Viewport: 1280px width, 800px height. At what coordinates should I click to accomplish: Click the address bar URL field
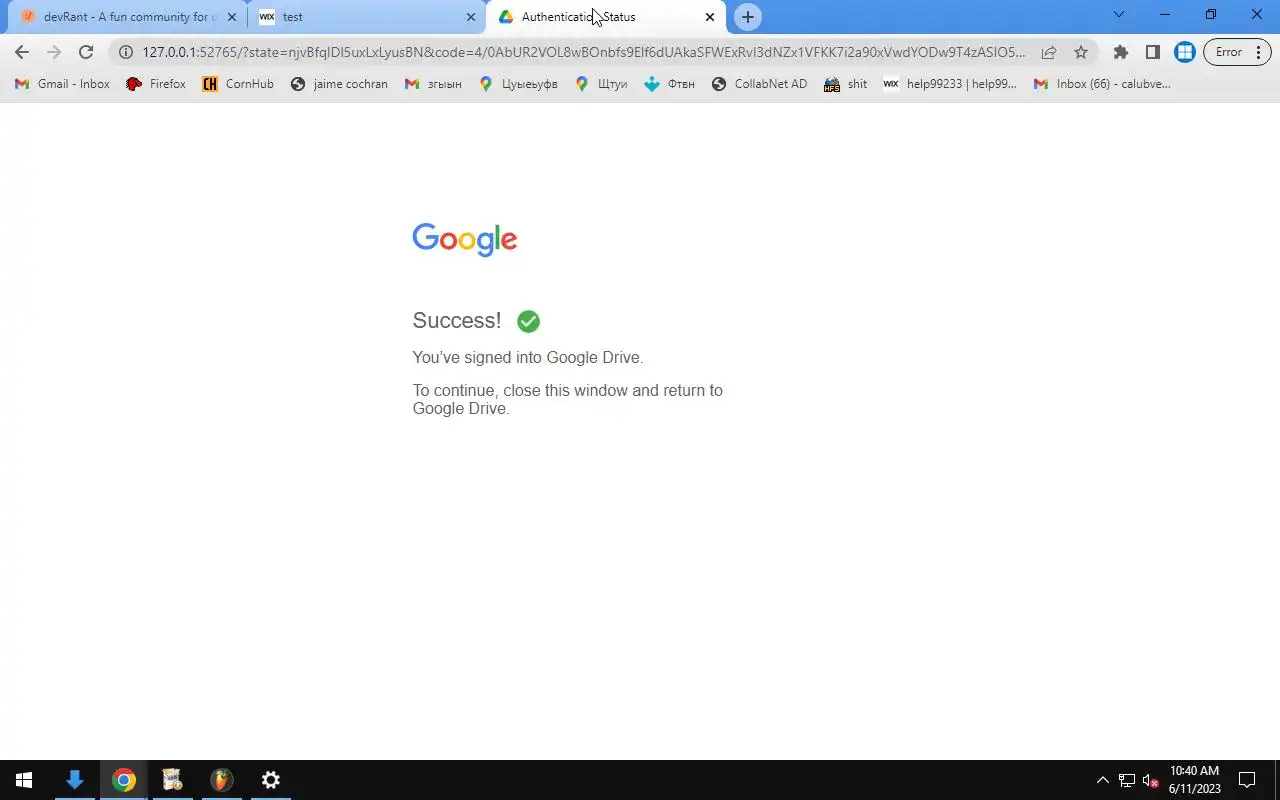coord(584,52)
